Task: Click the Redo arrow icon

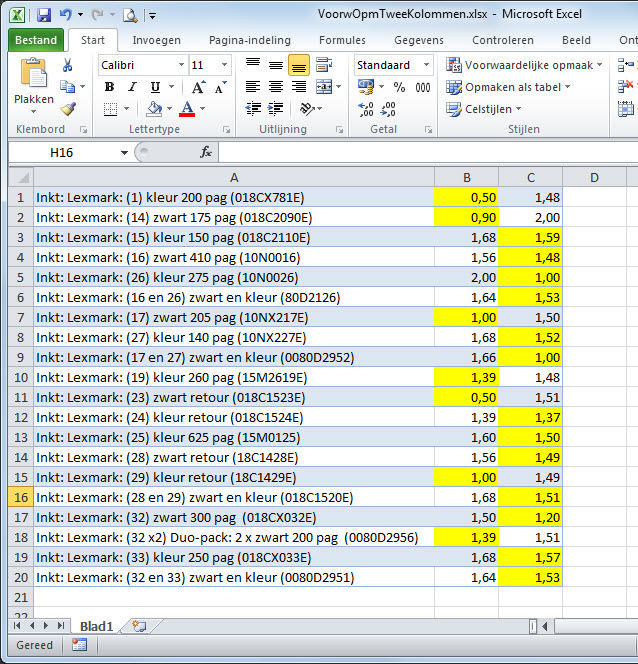Action: tap(97, 15)
